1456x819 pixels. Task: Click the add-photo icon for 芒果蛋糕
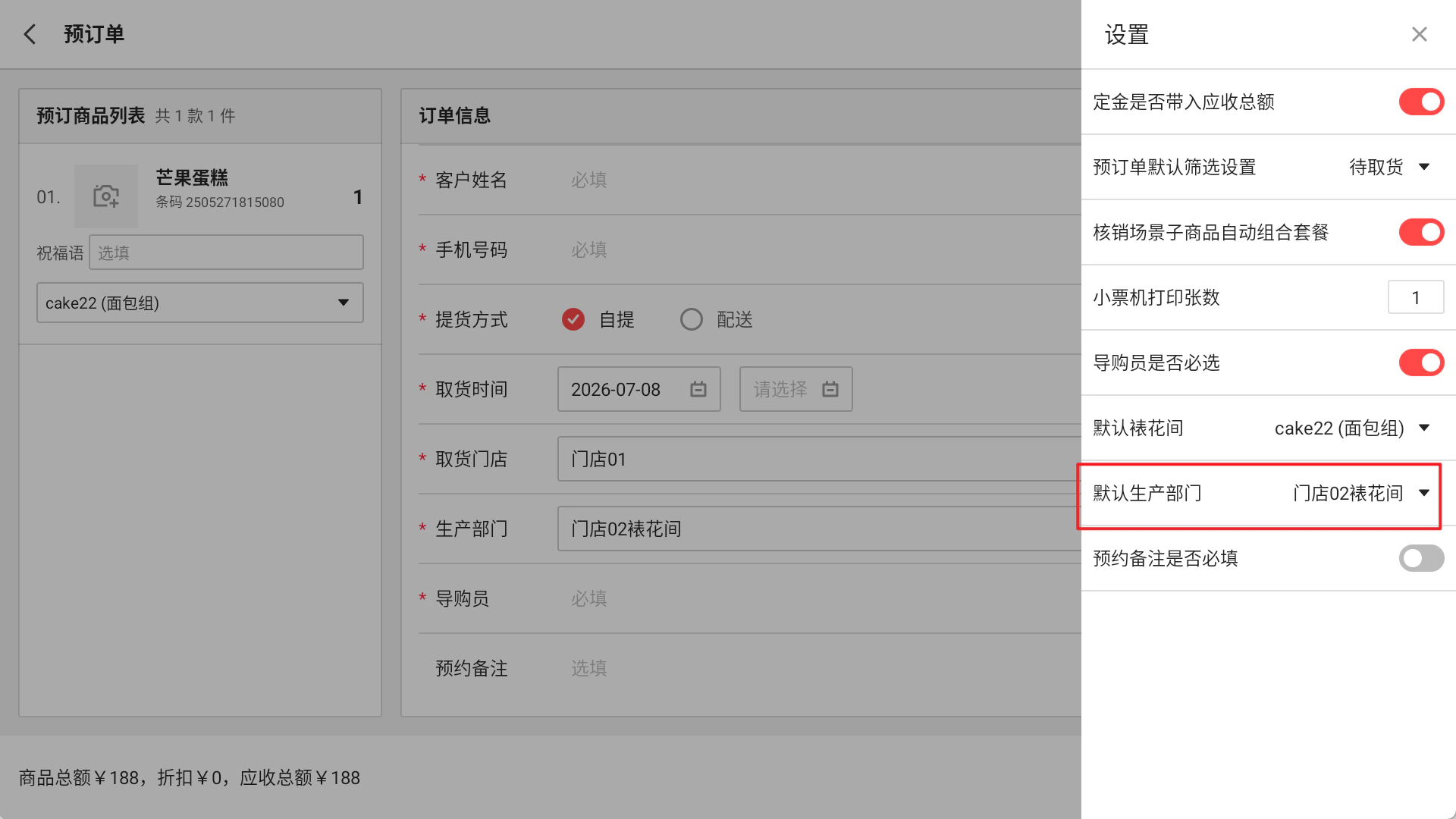(106, 196)
